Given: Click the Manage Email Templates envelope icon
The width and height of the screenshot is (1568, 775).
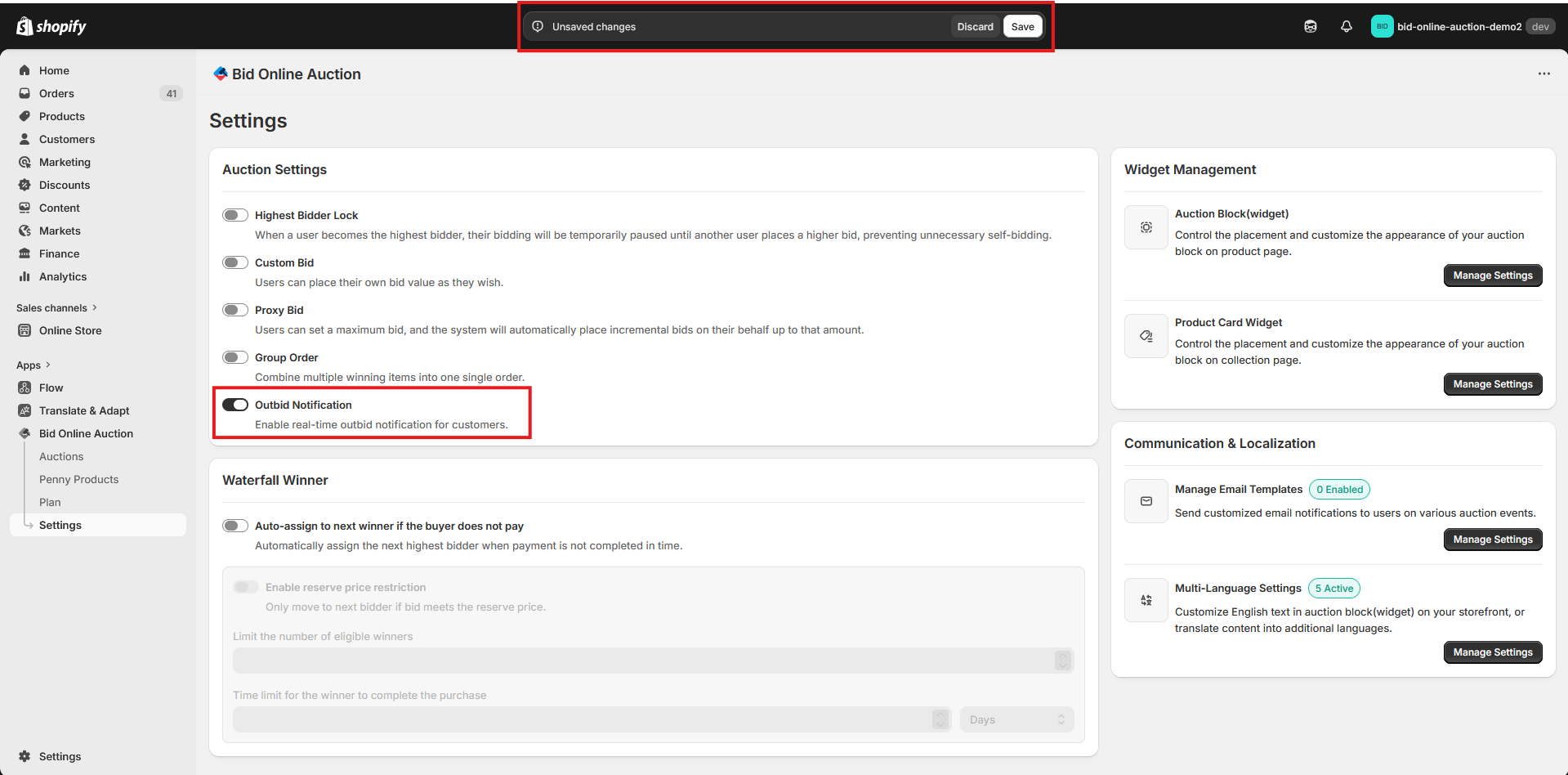Looking at the screenshot, I should tap(1146, 501).
